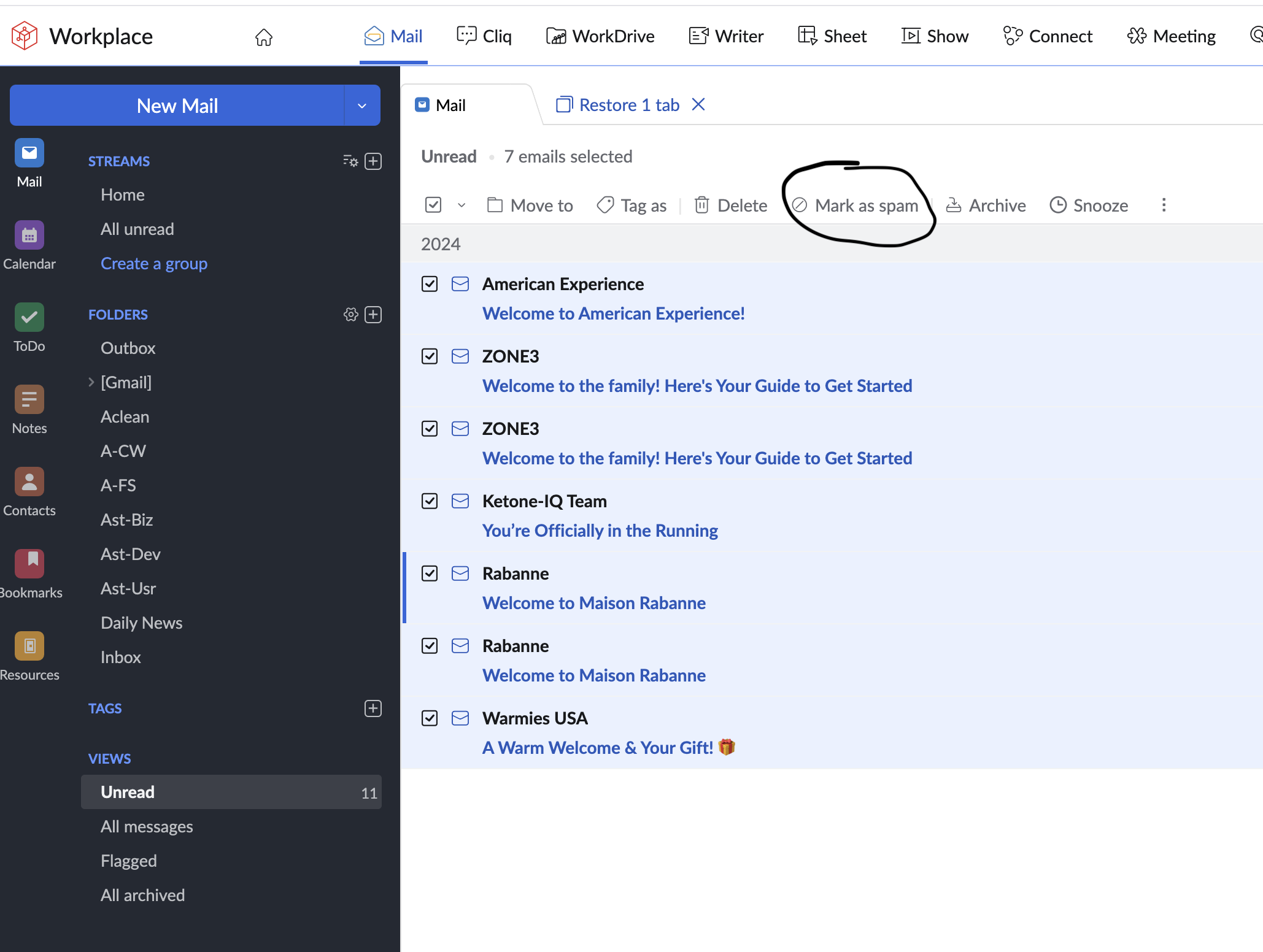Image resolution: width=1263 pixels, height=952 pixels.
Task: Toggle the select-all emails checkbox
Action: [433, 205]
